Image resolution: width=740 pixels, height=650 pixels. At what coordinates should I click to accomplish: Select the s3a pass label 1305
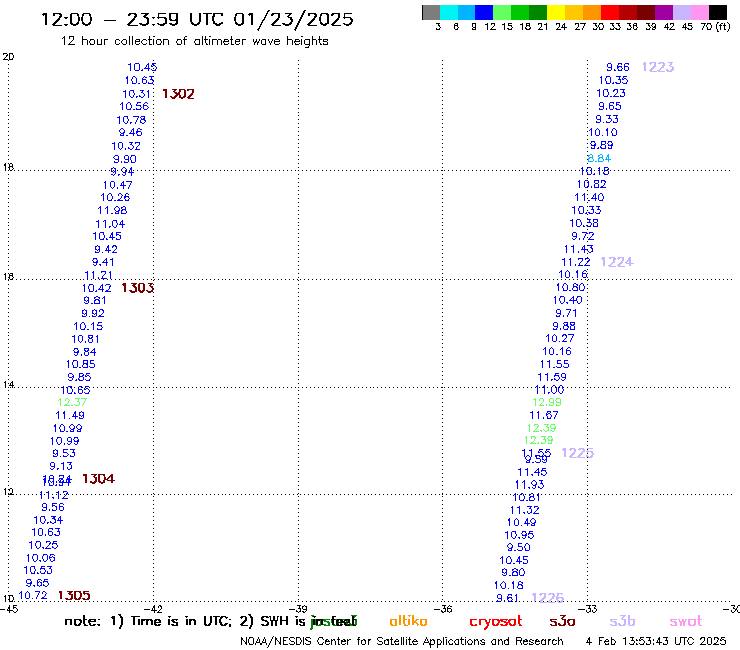coord(74,595)
